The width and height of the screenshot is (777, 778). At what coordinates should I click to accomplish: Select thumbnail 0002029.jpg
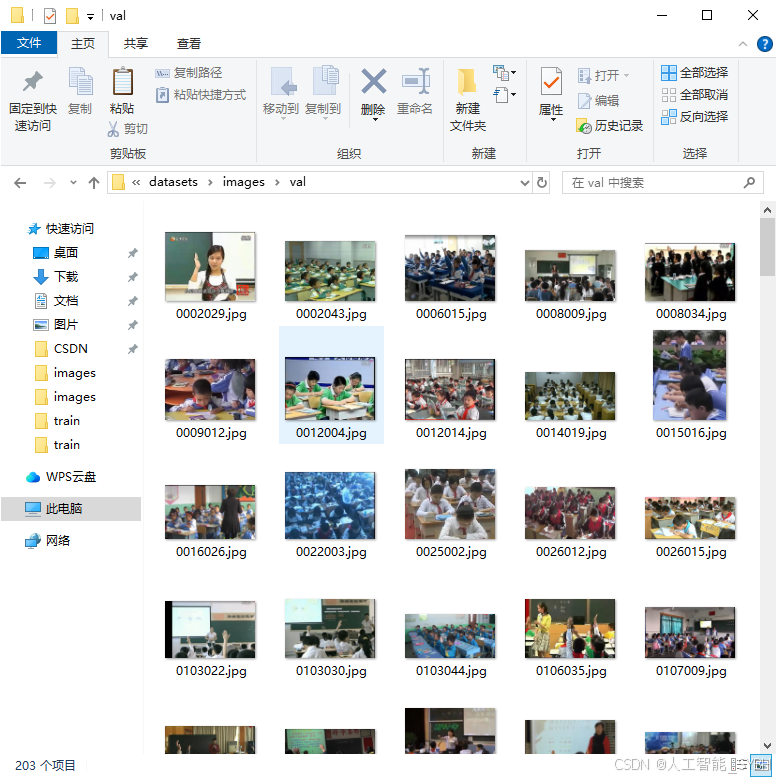(210, 267)
